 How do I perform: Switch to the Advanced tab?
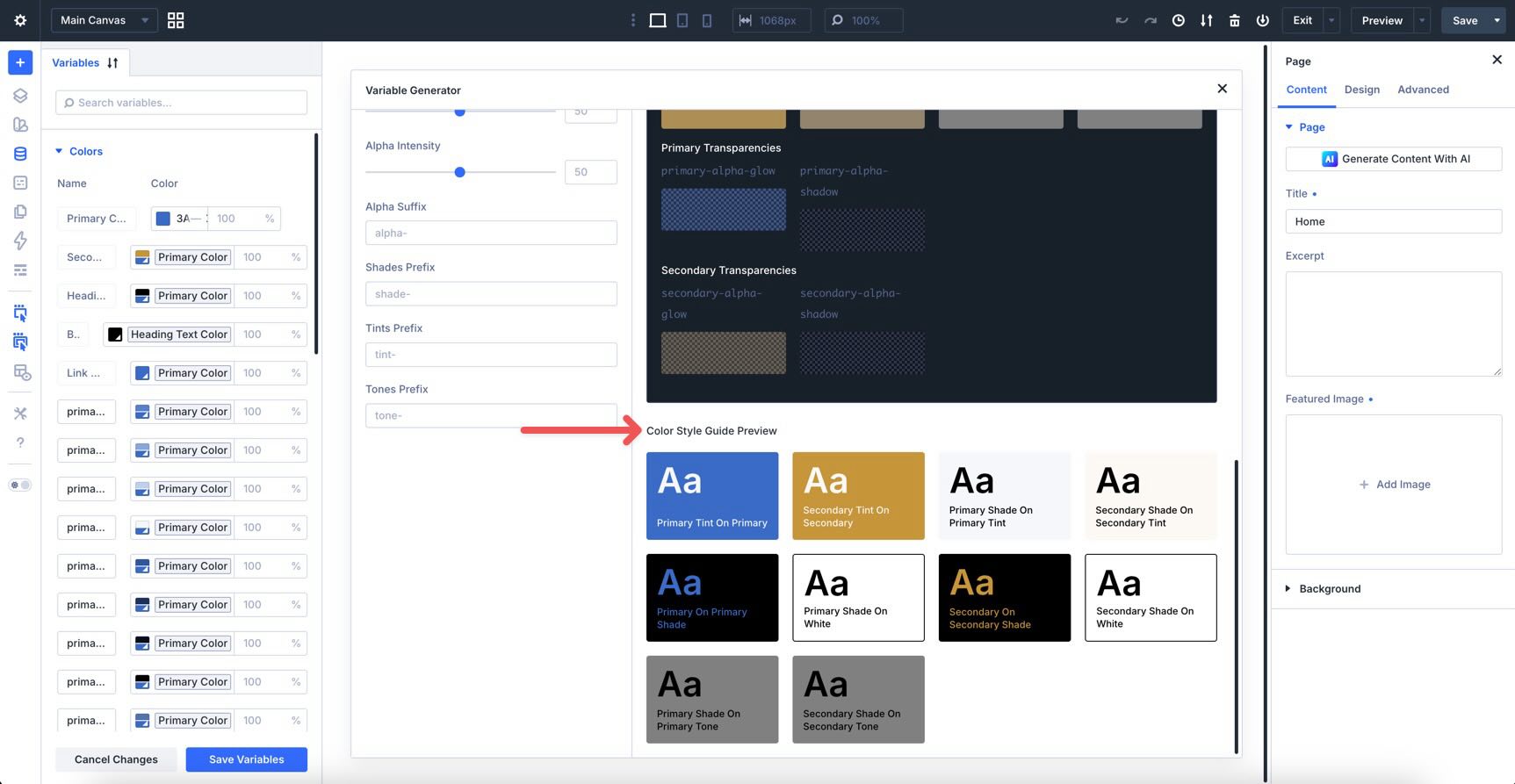tap(1423, 90)
